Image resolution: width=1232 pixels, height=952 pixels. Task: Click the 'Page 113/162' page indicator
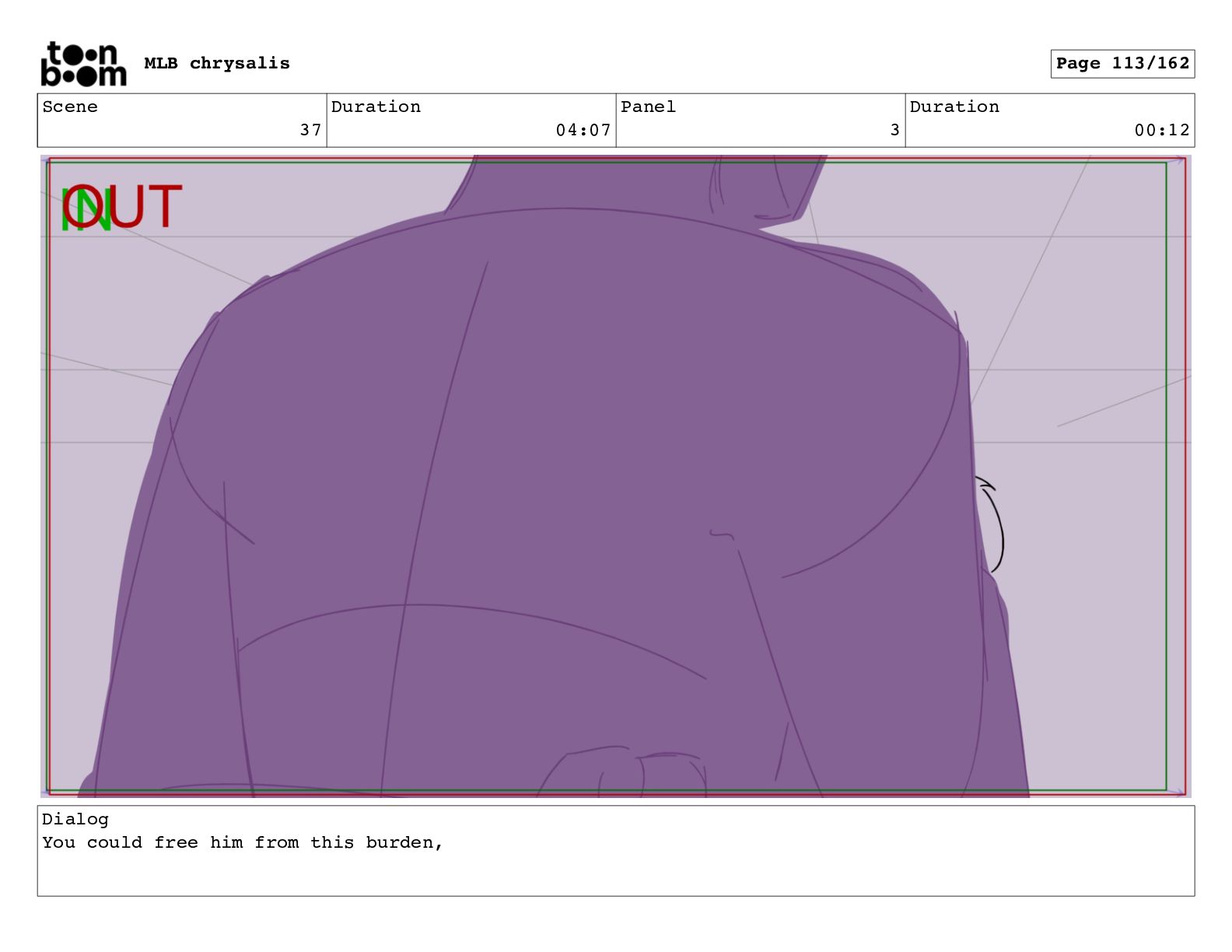(1122, 64)
